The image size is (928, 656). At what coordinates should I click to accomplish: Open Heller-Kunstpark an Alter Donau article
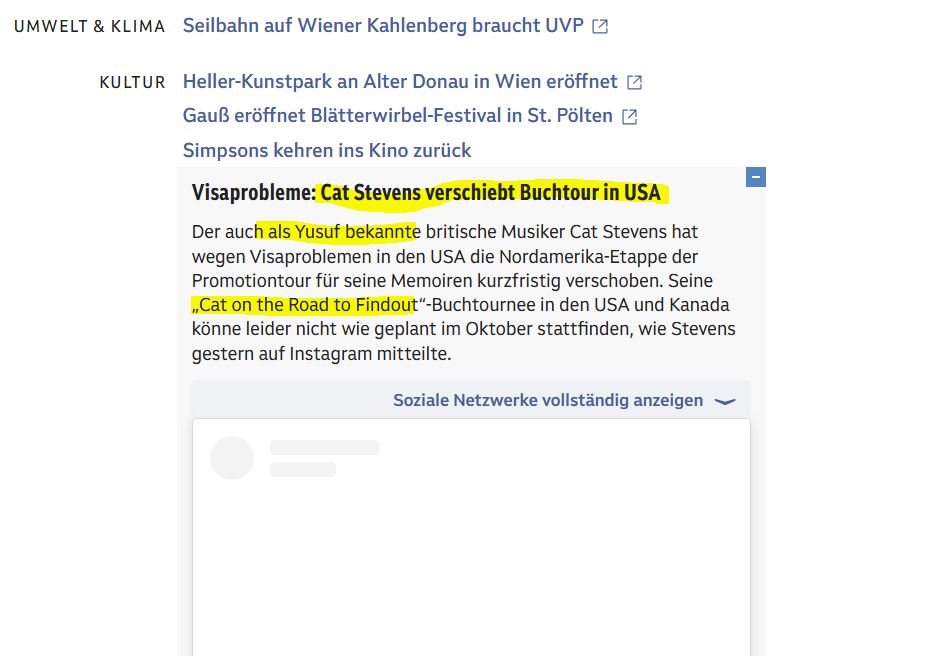(x=400, y=81)
